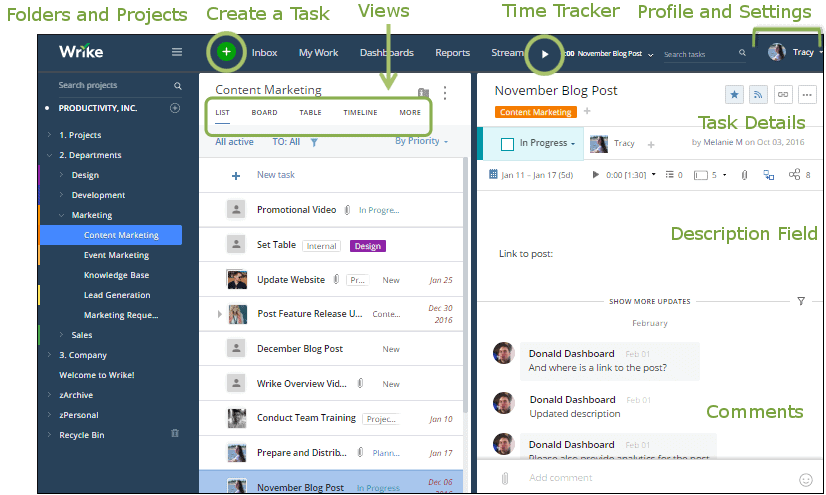This screenshot has width=826, height=495.
Task: Start the time tracker play button
Action: (x=545, y=54)
